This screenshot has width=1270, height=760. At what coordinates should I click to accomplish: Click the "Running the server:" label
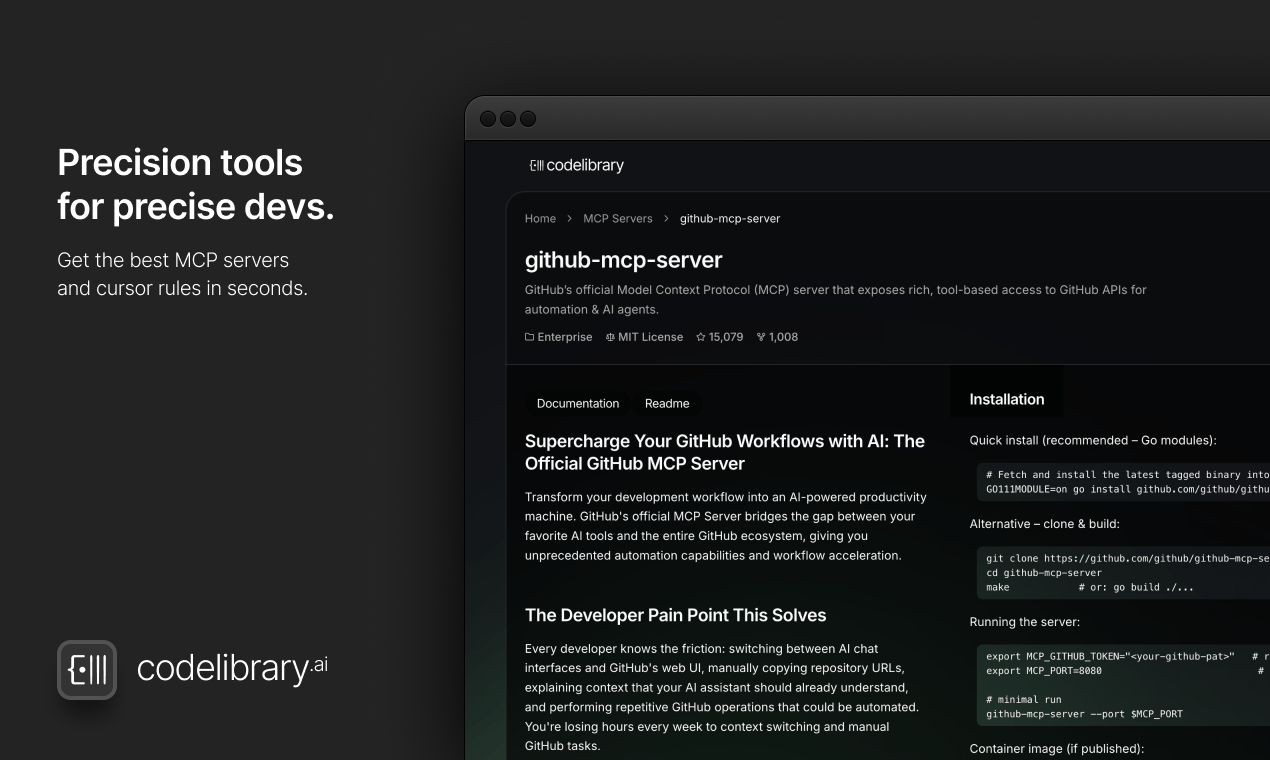tap(1025, 622)
